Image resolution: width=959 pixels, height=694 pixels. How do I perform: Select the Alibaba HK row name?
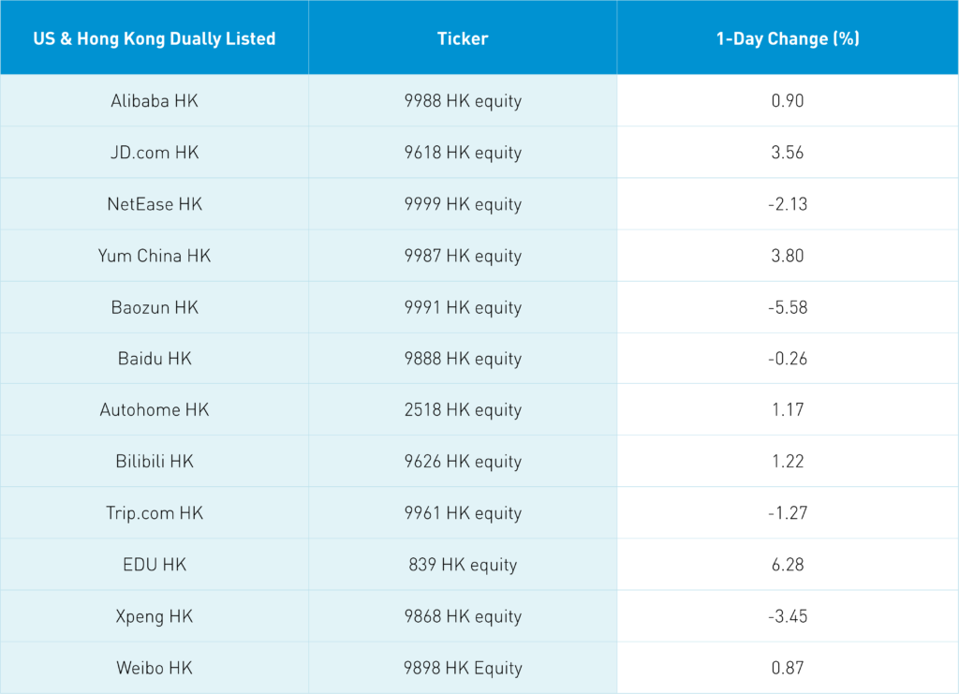pos(154,101)
